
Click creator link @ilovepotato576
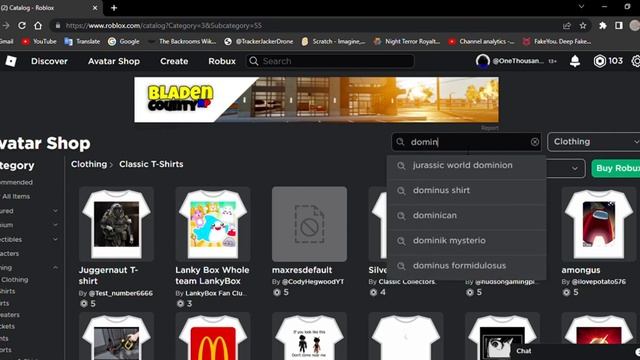(598, 282)
